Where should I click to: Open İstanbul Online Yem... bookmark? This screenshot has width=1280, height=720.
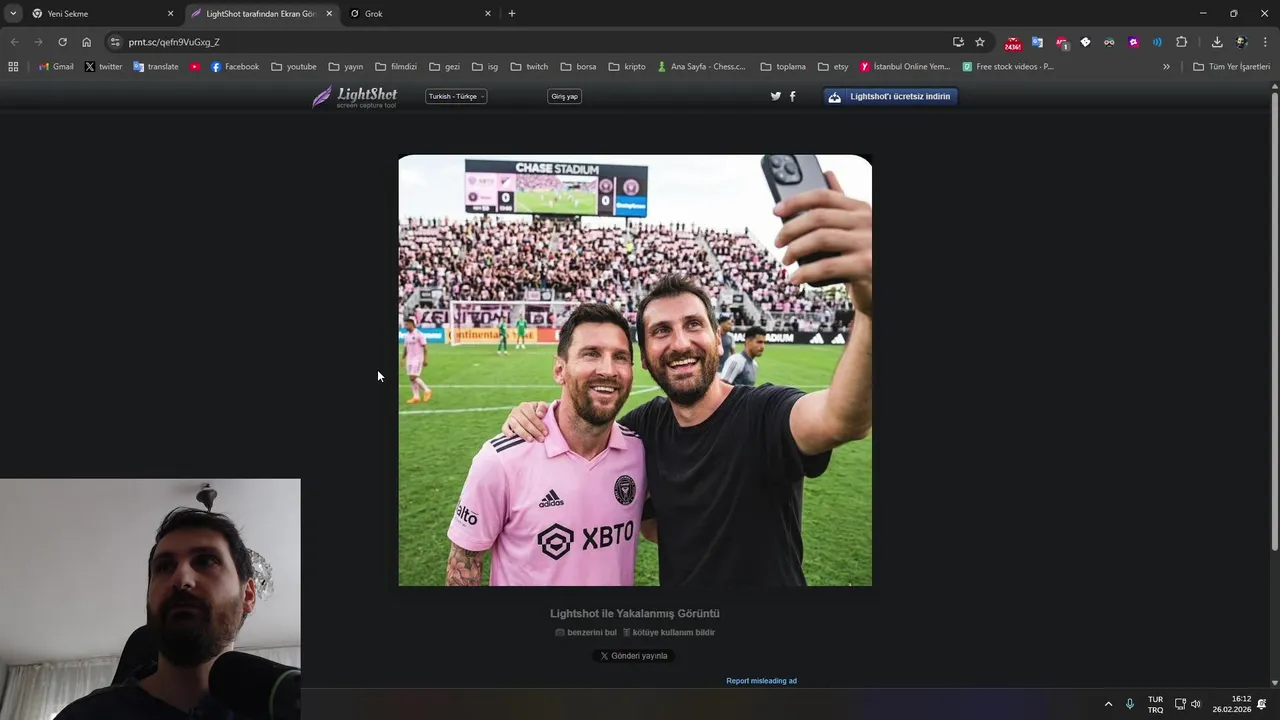(905, 67)
